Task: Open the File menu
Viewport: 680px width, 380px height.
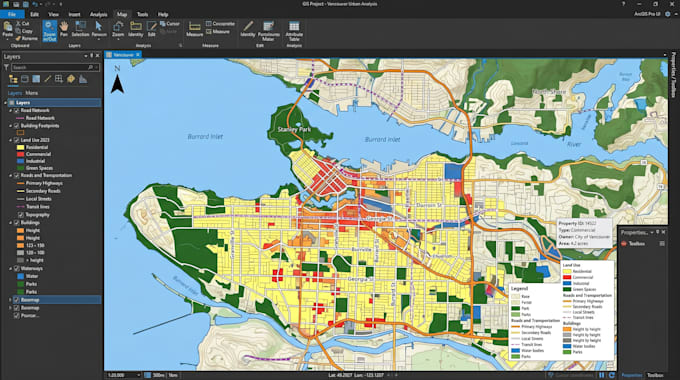Action: click(12, 14)
